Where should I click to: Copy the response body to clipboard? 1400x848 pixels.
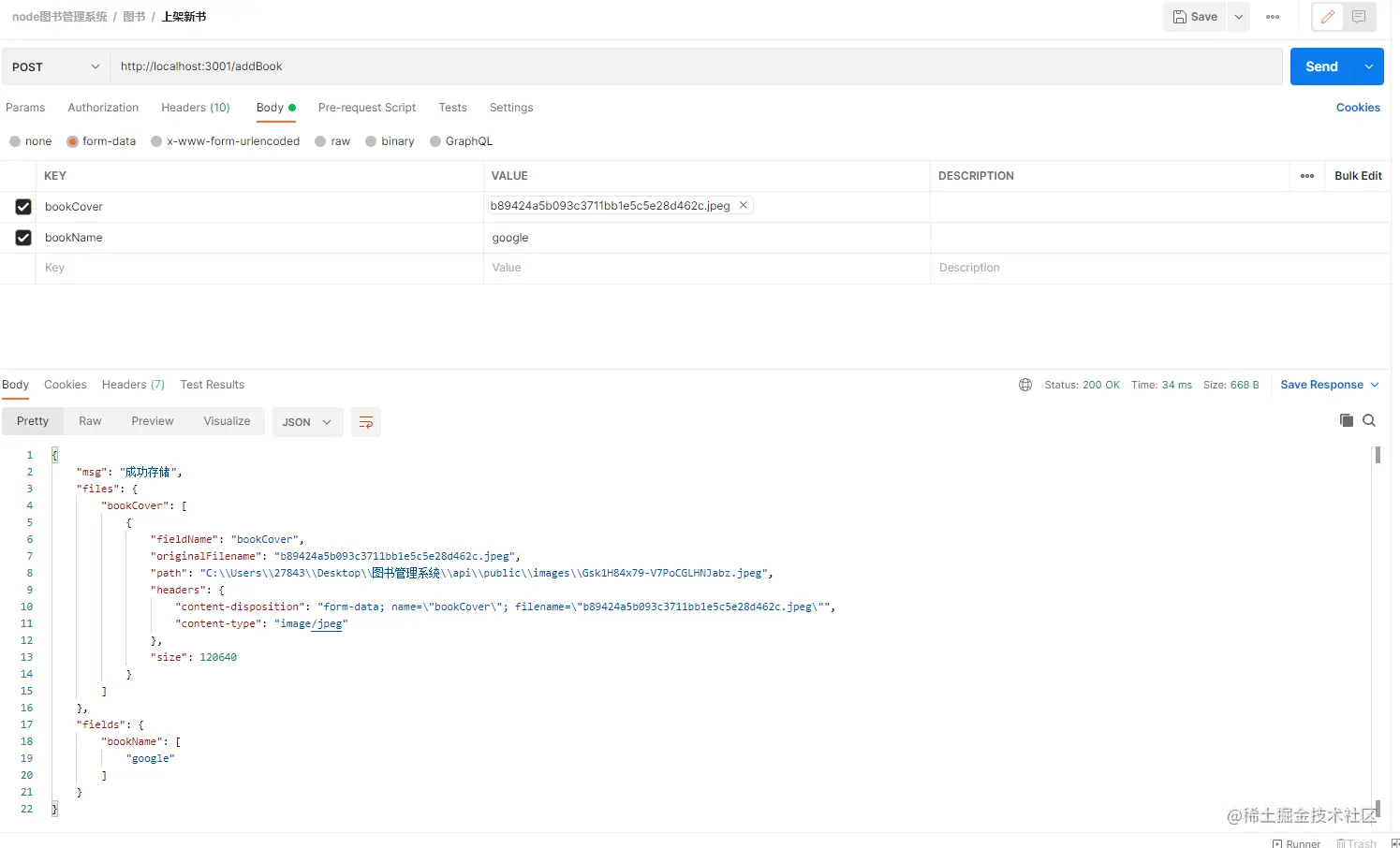point(1347,420)
